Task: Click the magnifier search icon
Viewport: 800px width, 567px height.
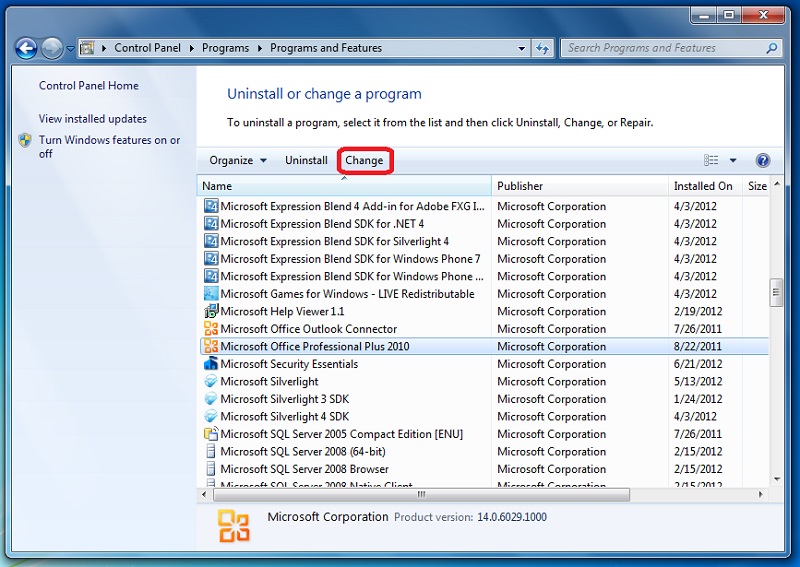Action: [772, 48]
